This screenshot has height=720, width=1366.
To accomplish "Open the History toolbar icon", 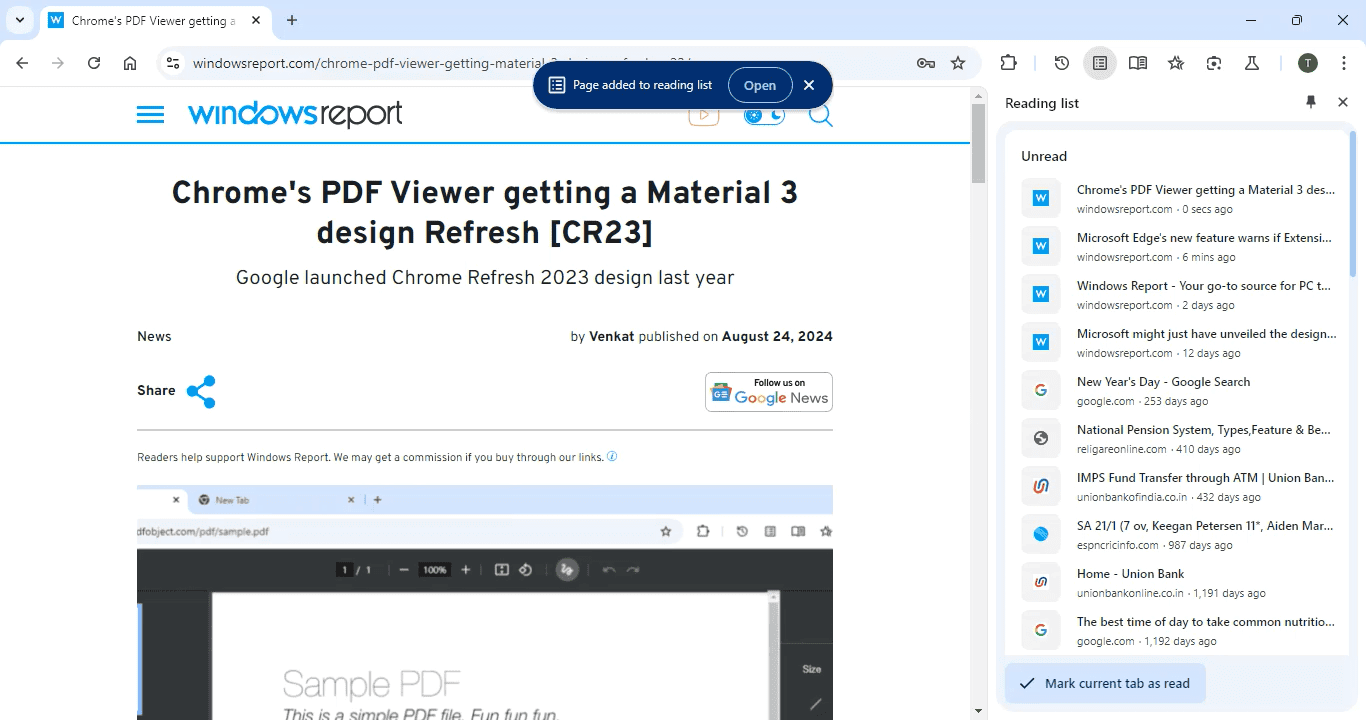I will click(1062, 63).
